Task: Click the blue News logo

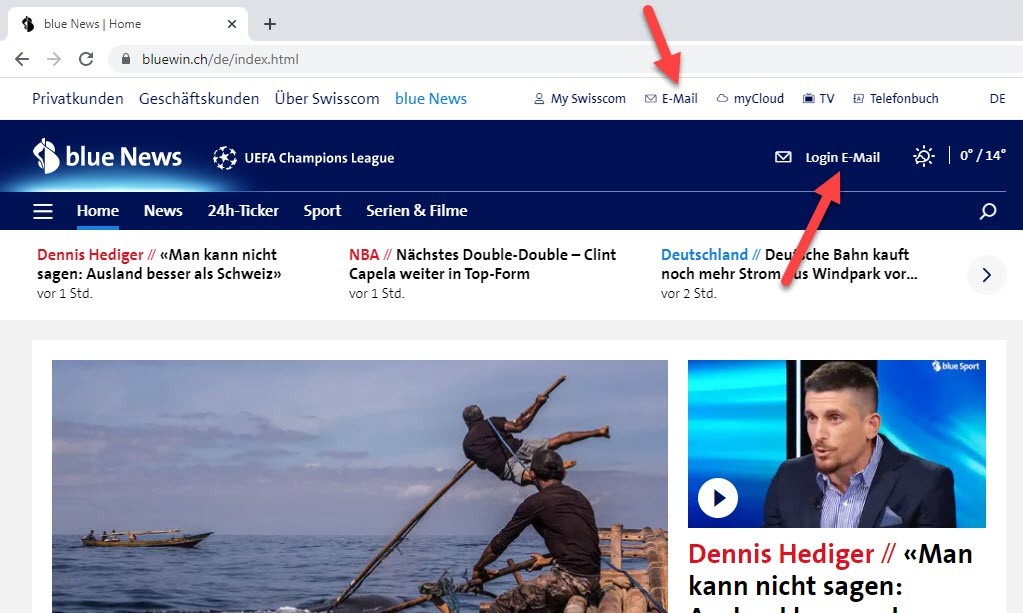Action: coord(107,157)
